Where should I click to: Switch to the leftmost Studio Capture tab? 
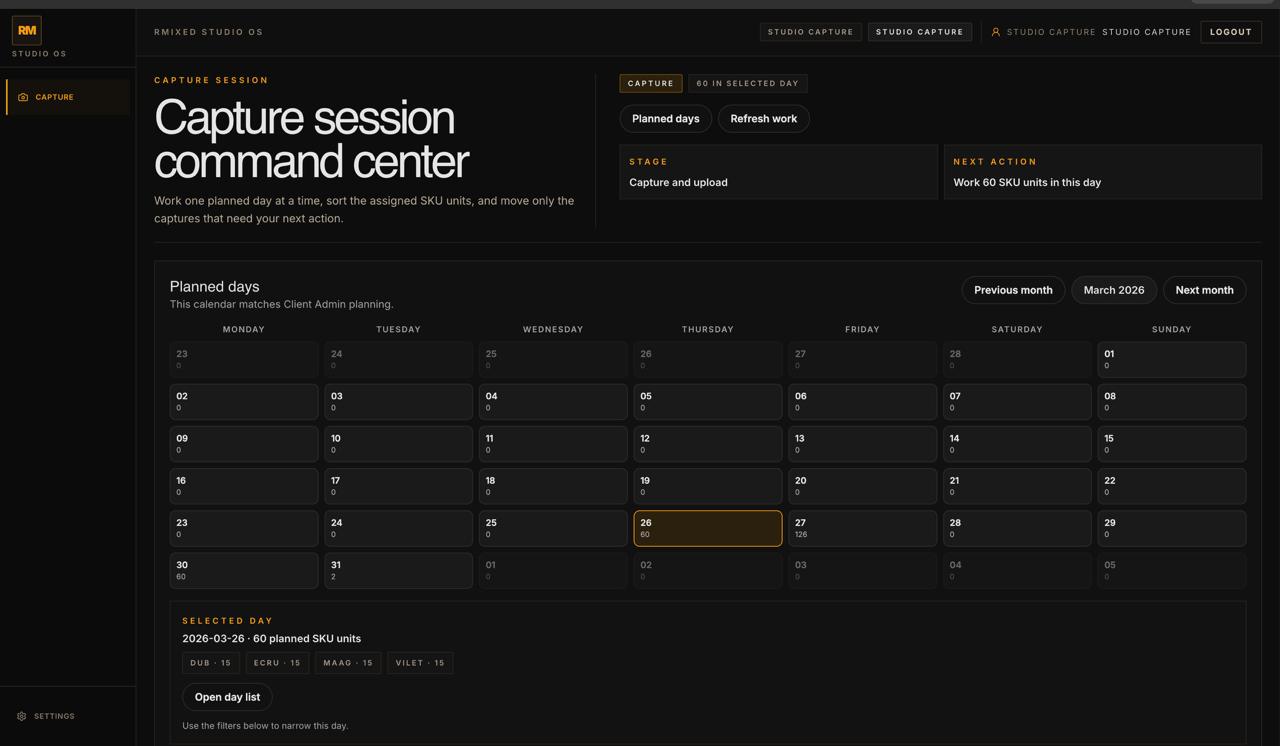click(810, 31)
